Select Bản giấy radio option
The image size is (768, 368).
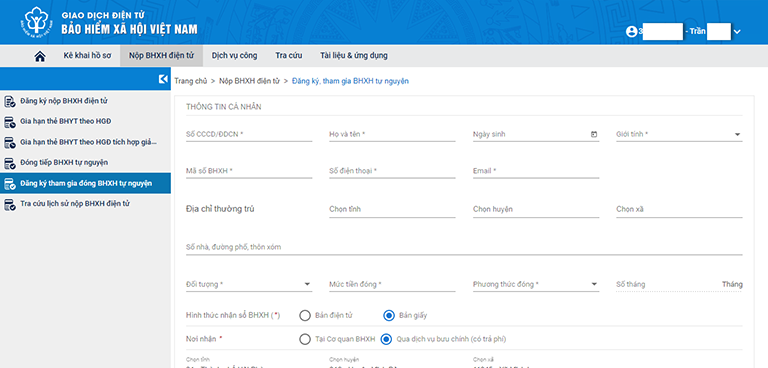[389, 316]
